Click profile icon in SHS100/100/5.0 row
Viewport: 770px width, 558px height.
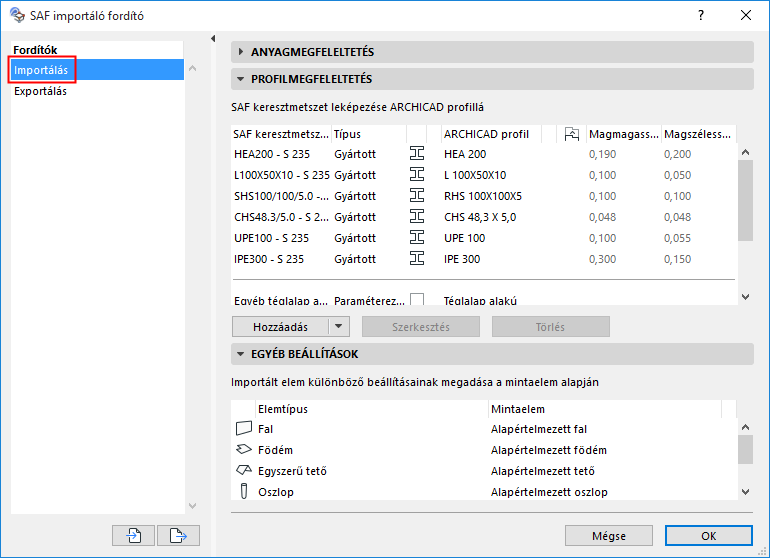tap(417, 196)
